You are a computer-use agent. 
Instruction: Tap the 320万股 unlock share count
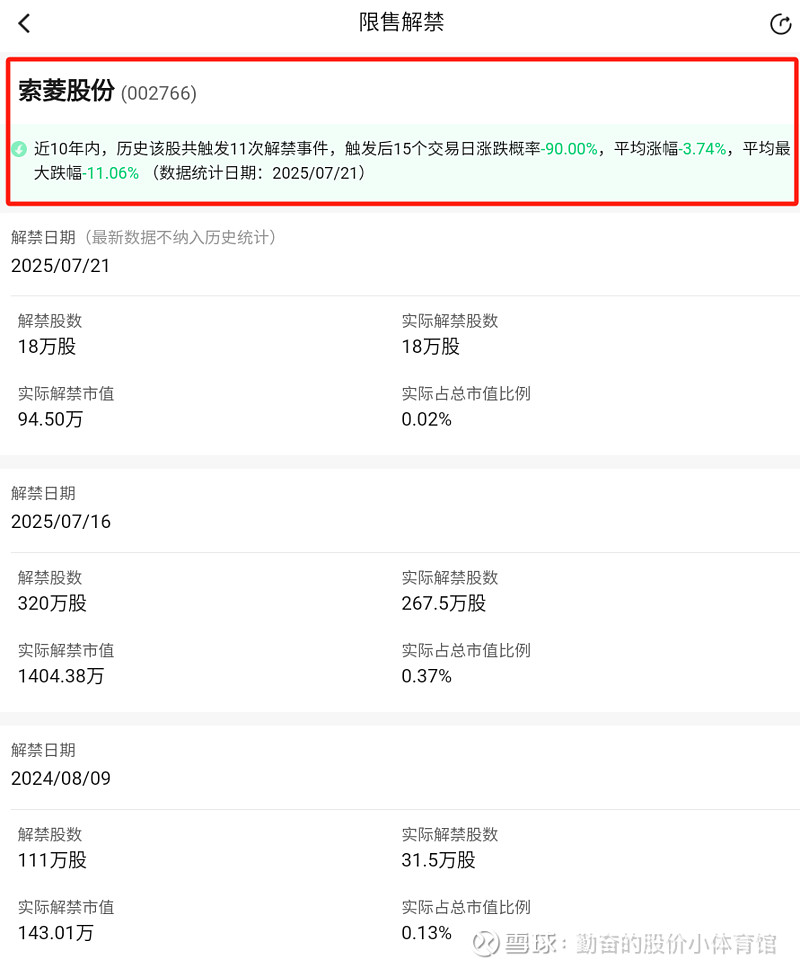click(x=52, y=603)
